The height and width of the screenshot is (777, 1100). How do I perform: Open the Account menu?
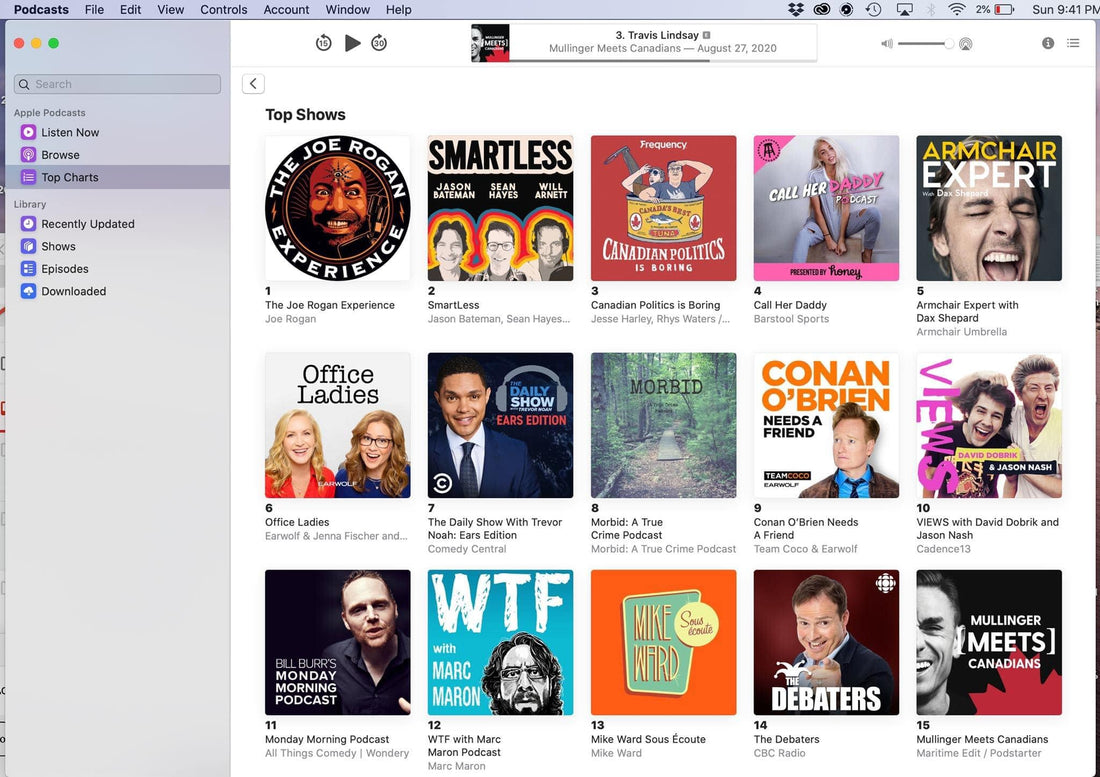pos(286,9)
